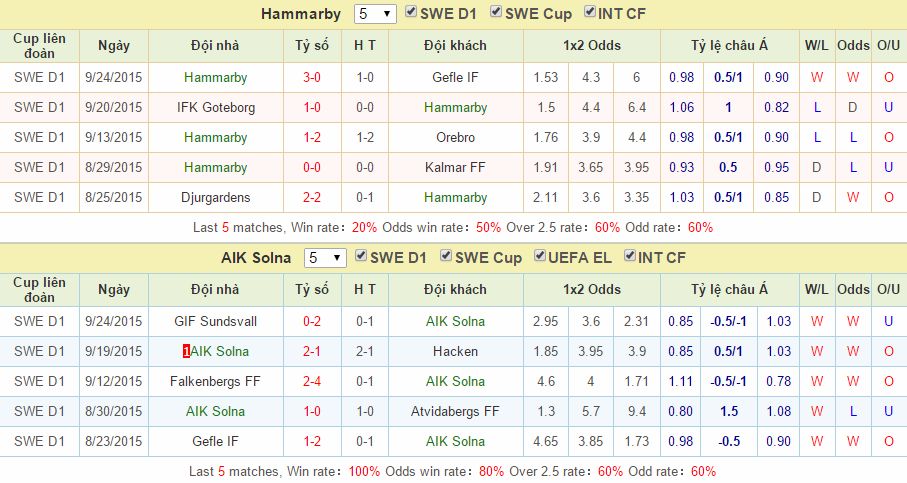Click the 2-4 score against Falkenbergs FF
The image size is (907, 483).
(x=312, y=381)
